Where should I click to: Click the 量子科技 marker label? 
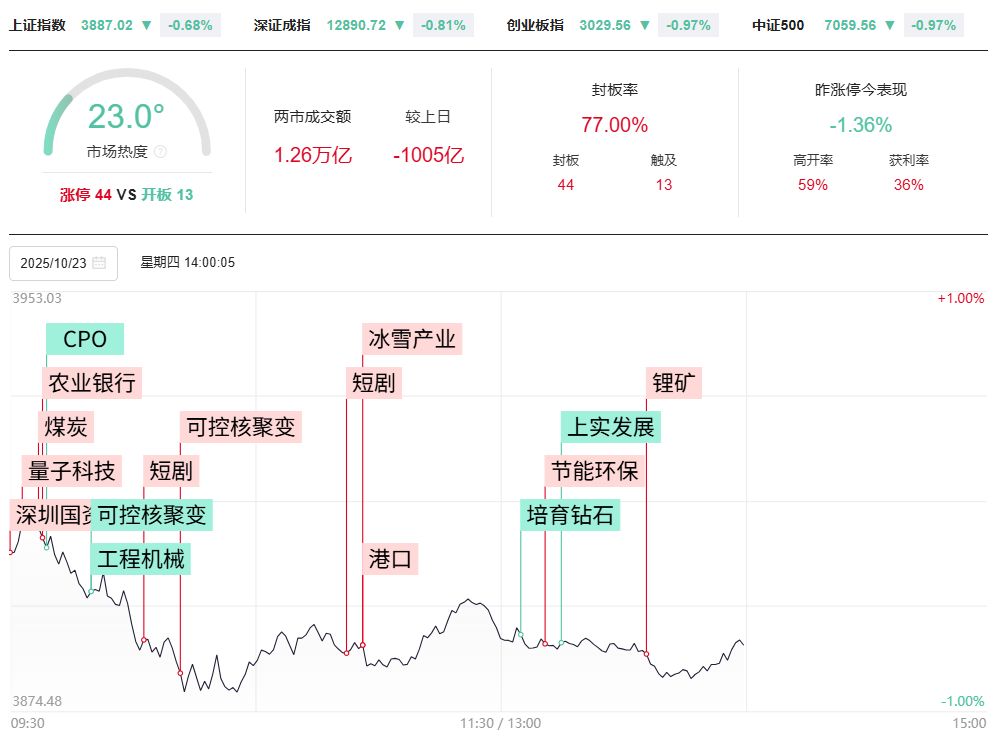pyautogui.click(x=72, y=470)
